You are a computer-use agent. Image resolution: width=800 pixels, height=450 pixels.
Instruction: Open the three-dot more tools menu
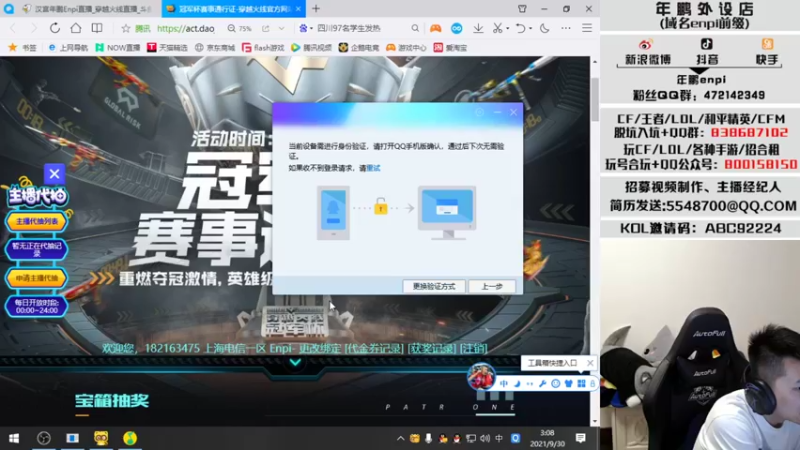(x=566, y=29)
